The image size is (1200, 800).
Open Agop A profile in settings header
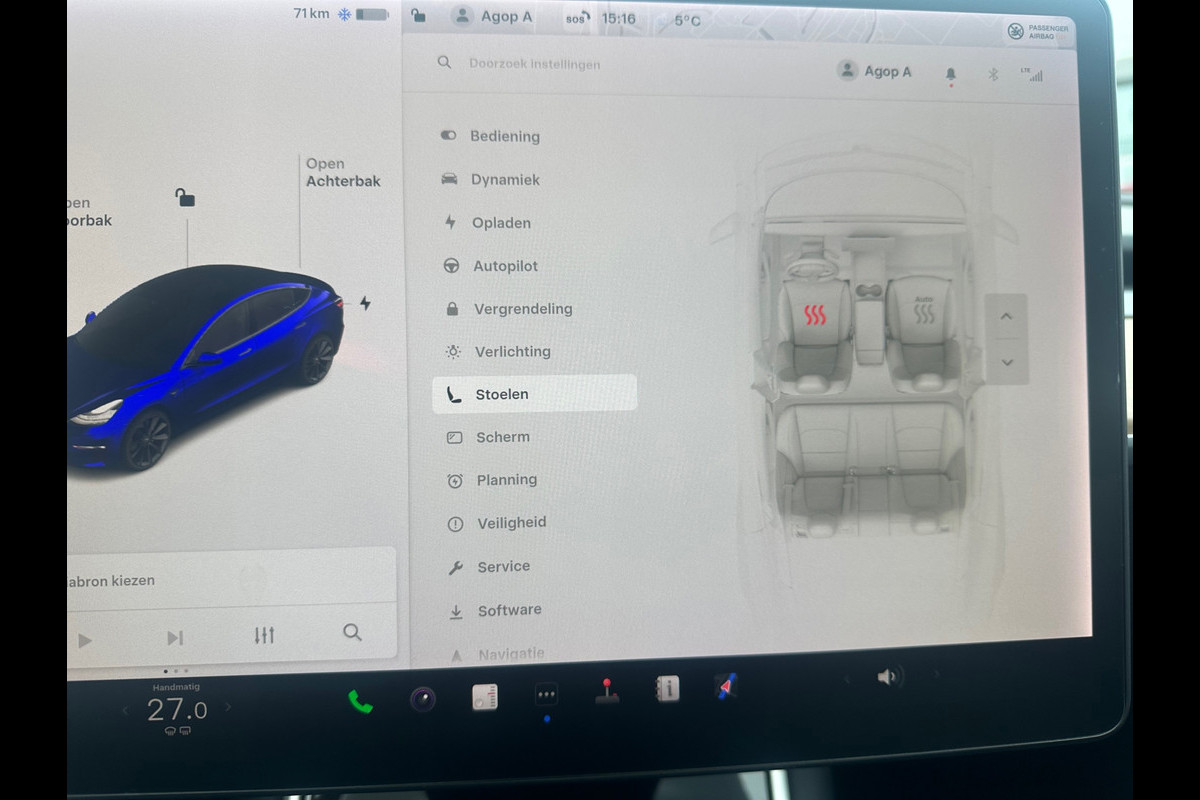[876, 71]
